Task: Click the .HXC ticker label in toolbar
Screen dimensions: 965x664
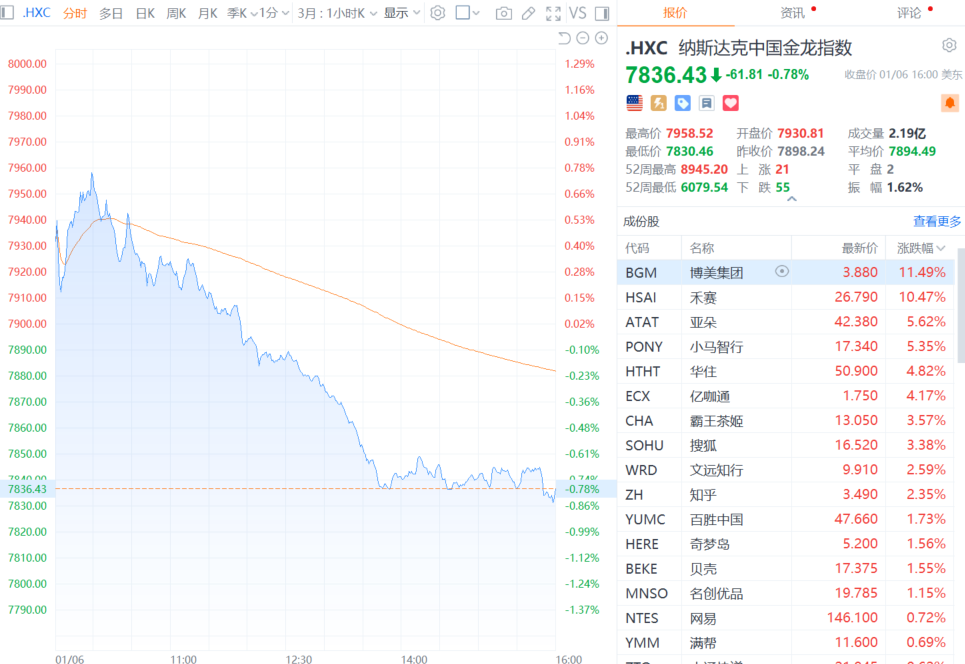Action: click(x=36, y=12)
